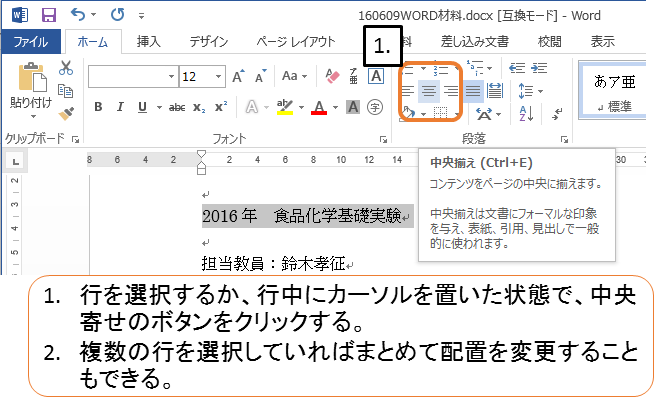Align text to the left

coord(410,91)
